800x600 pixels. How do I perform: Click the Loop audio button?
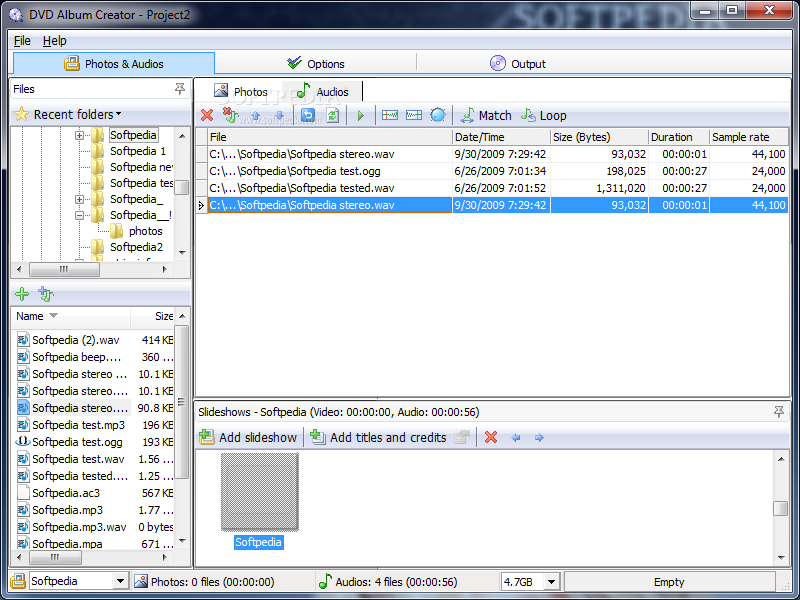coord(544,115)
